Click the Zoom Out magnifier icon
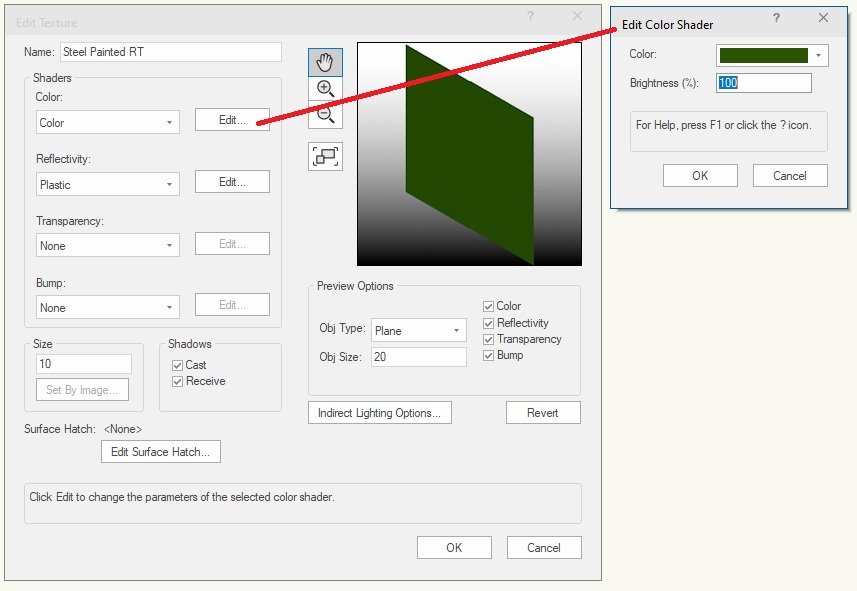This screenshot has width=857, height=591. (x=325, y=116)
